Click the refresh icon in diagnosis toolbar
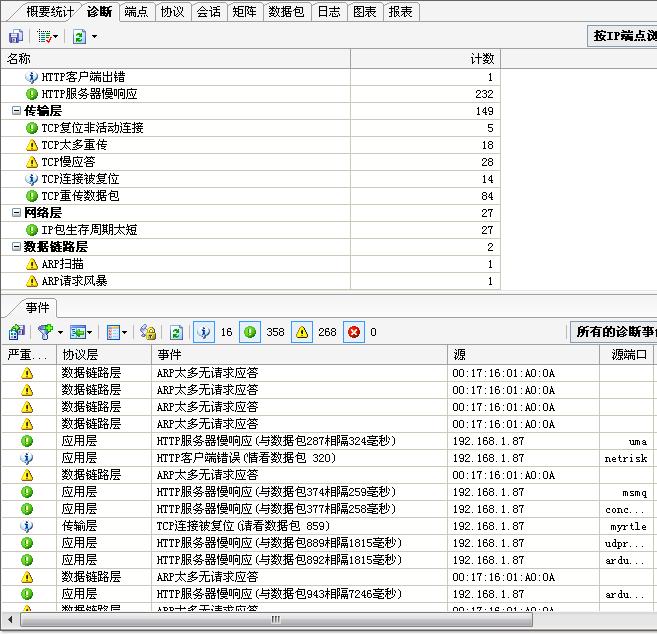Image resolution: width=657 pixels, height=634 pixels. click(x=79, y=36)
